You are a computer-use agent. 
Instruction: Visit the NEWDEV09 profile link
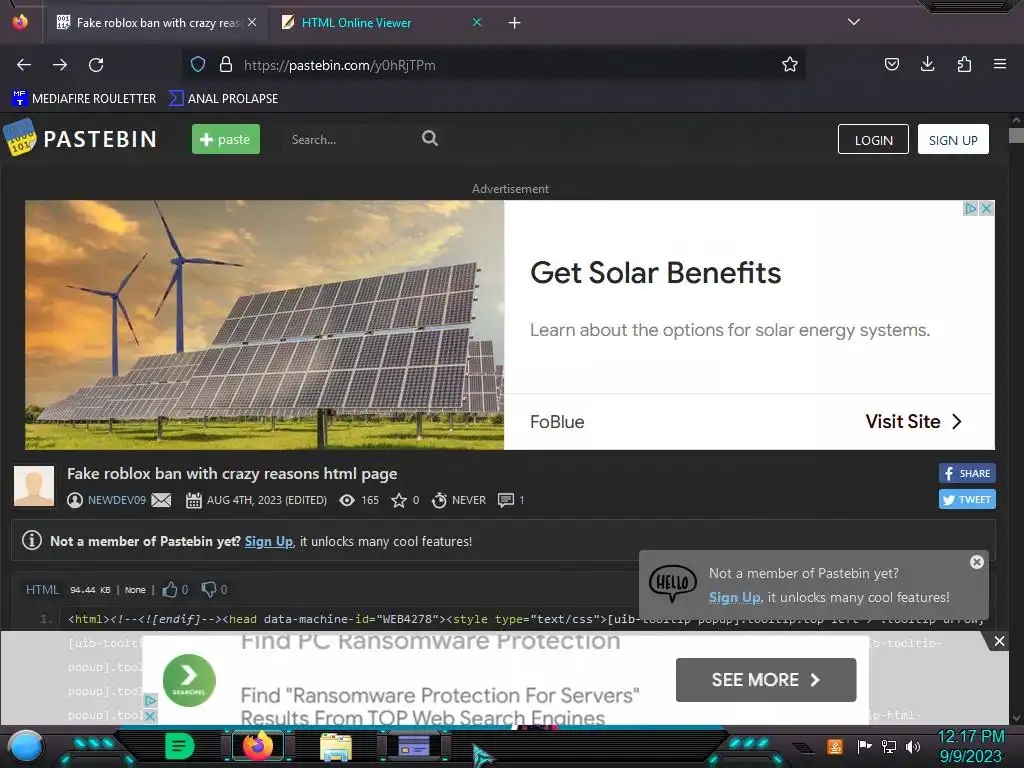click(117, 500)
